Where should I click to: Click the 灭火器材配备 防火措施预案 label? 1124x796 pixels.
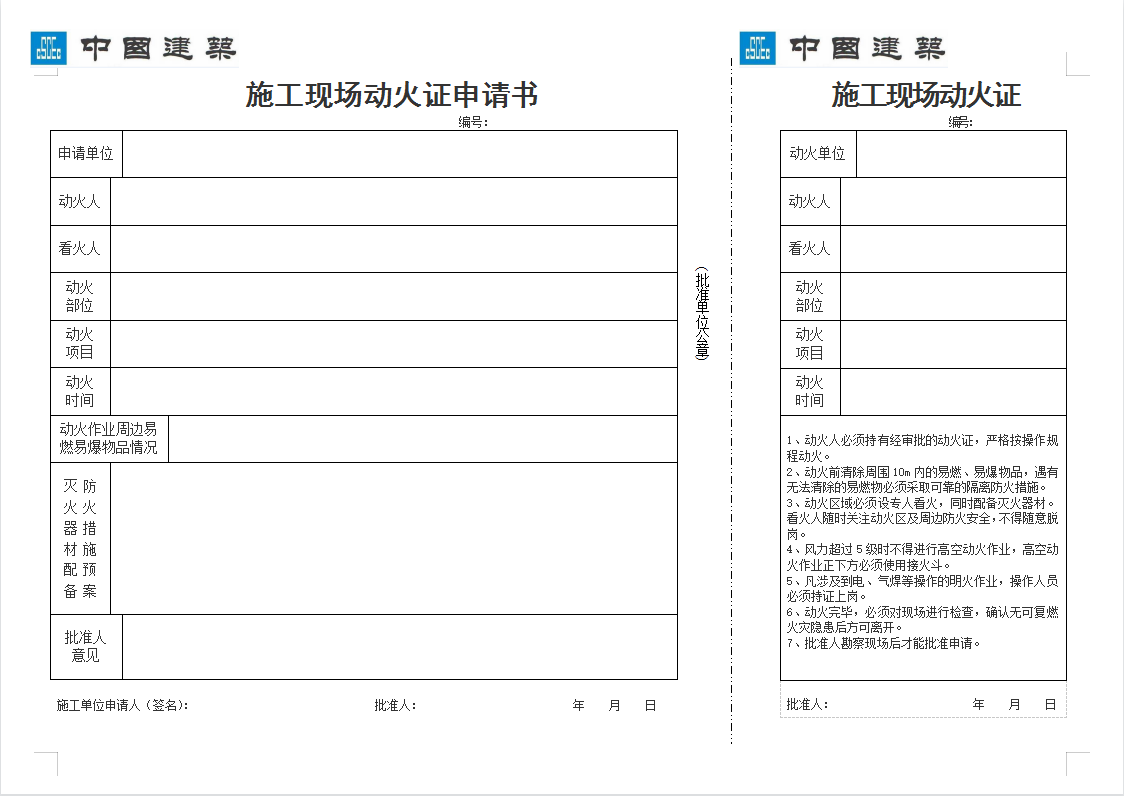coord(80,539)
